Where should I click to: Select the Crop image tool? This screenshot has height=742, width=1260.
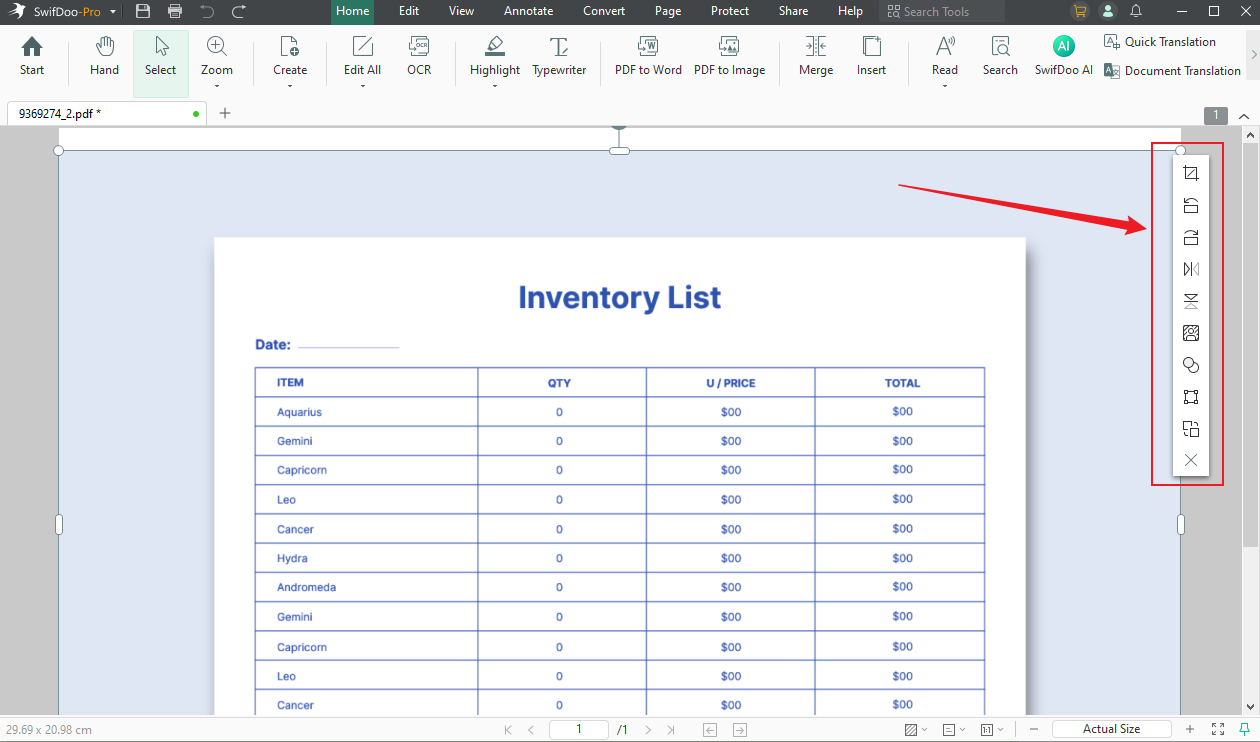coord(1190,173)
